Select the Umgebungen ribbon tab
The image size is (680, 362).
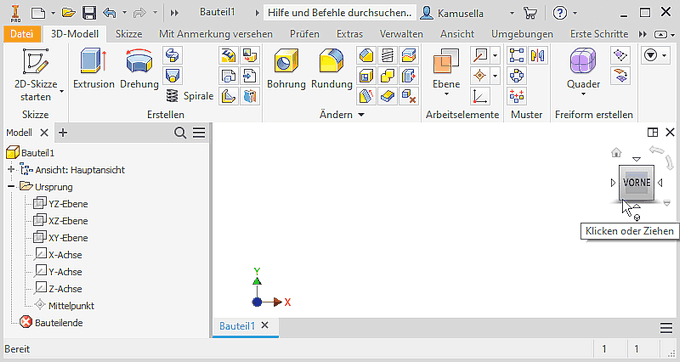click(522, 34)
